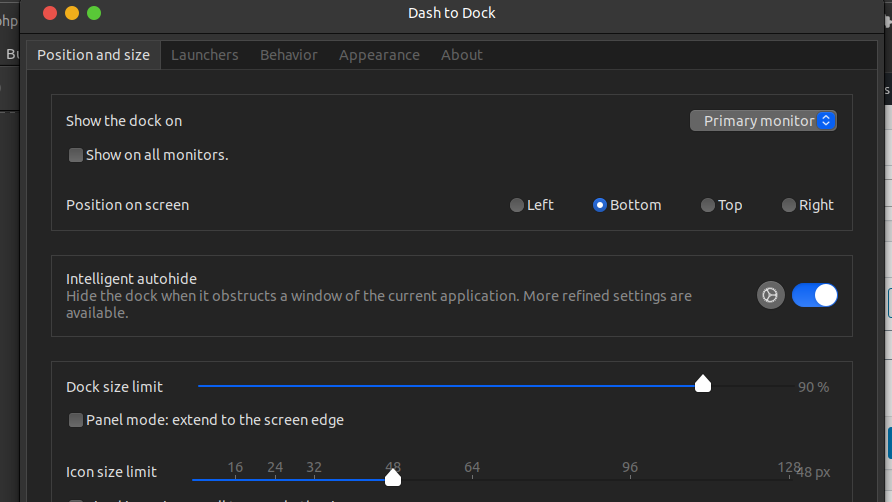
Task: Select Right dock position
Action: 788,205
